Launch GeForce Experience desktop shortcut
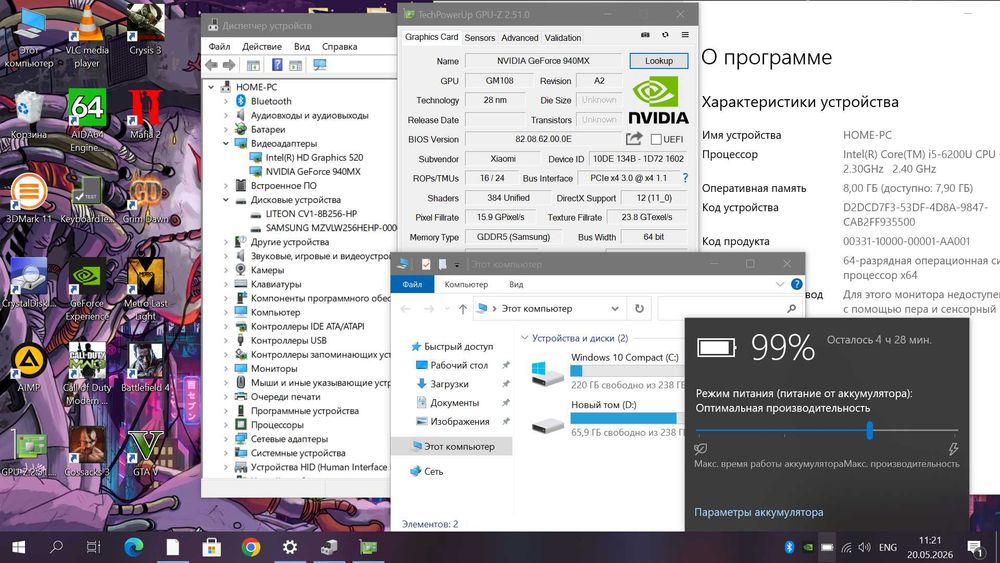Screen dimensions: 1000x563 pos(87,289)
